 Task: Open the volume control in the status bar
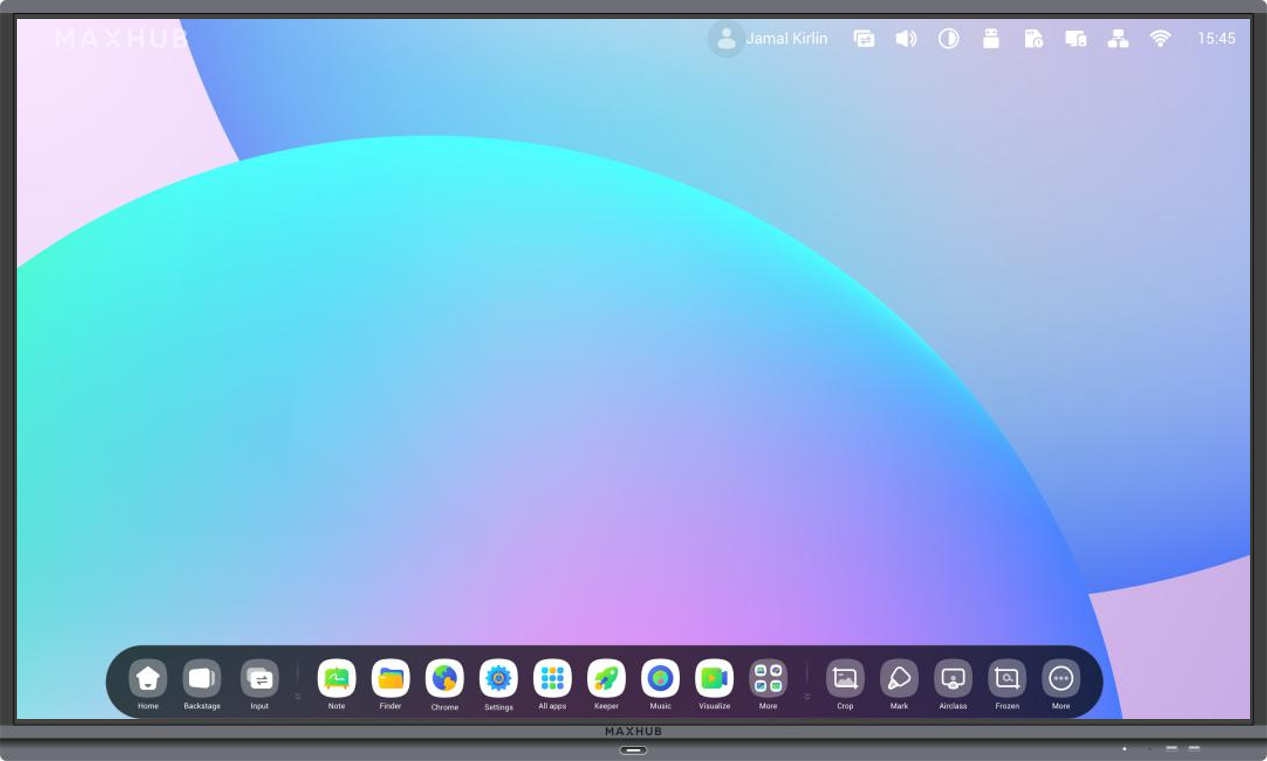tap(906, 39)
